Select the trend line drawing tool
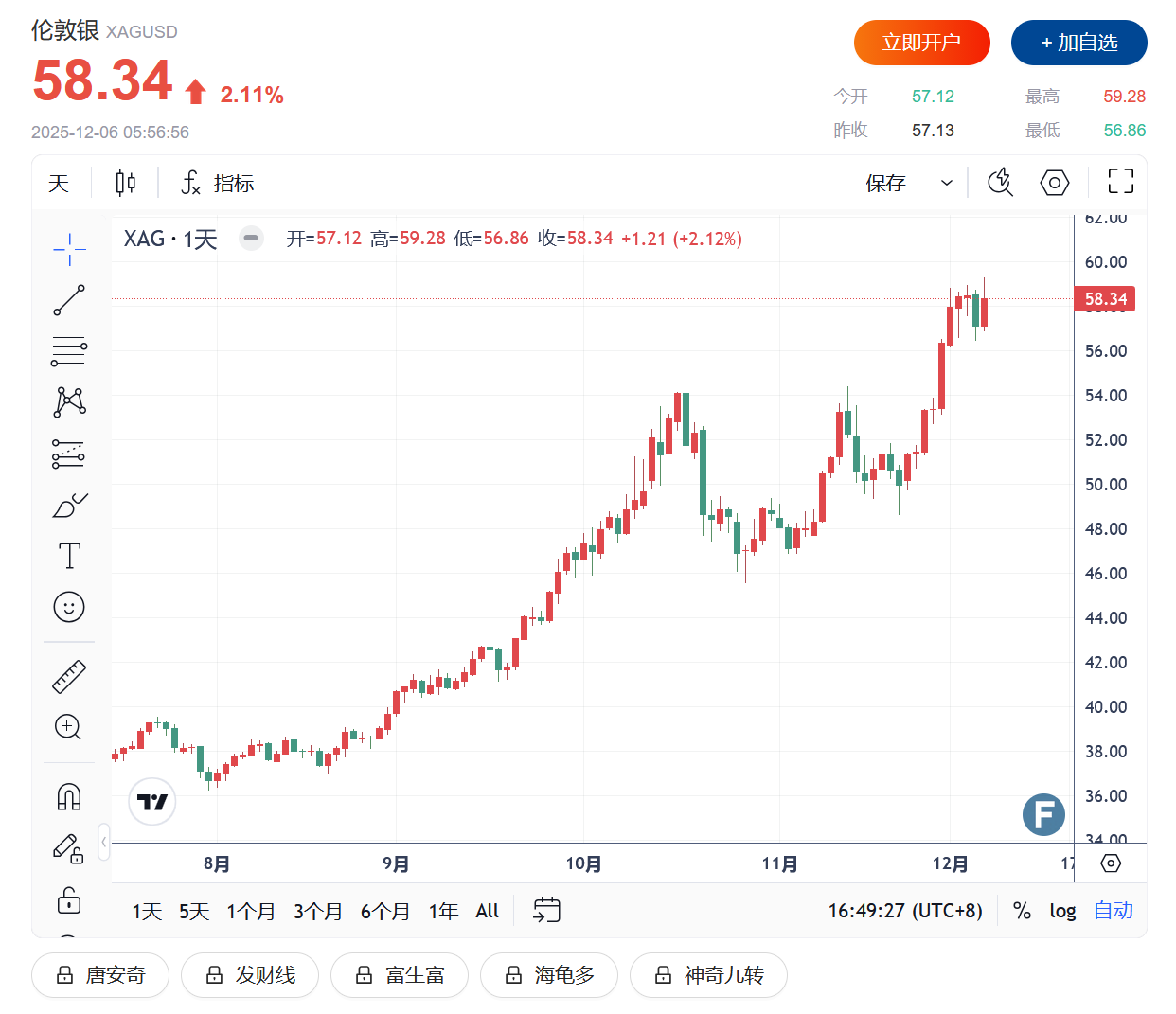 [69, 300]
